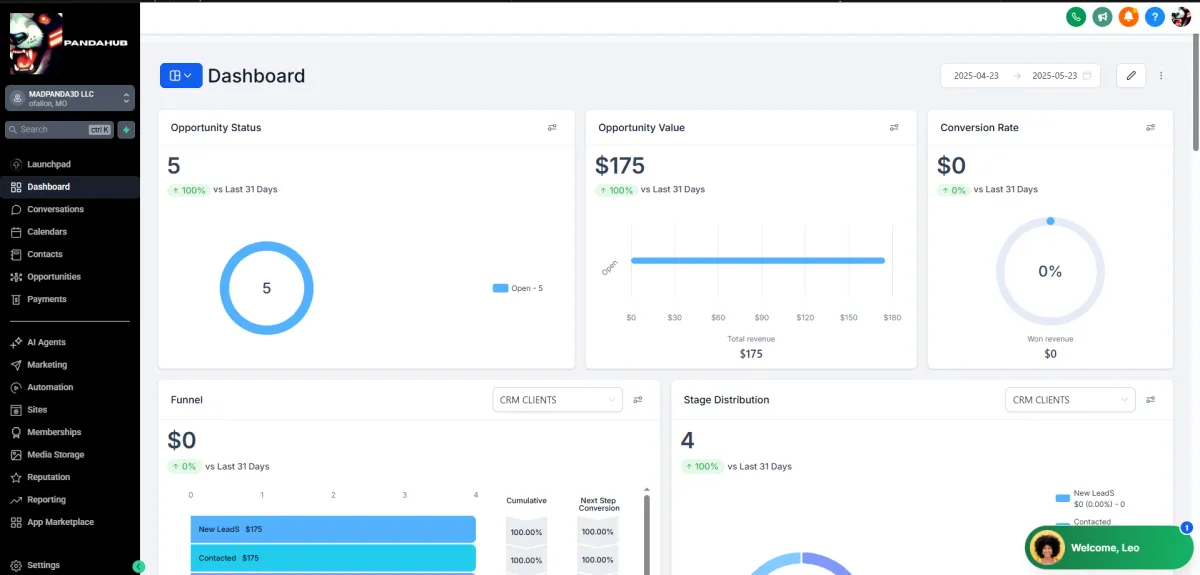Click the green phone dialer icon
Viewport: 1200px width, 575px height.
click(1076, 16)
